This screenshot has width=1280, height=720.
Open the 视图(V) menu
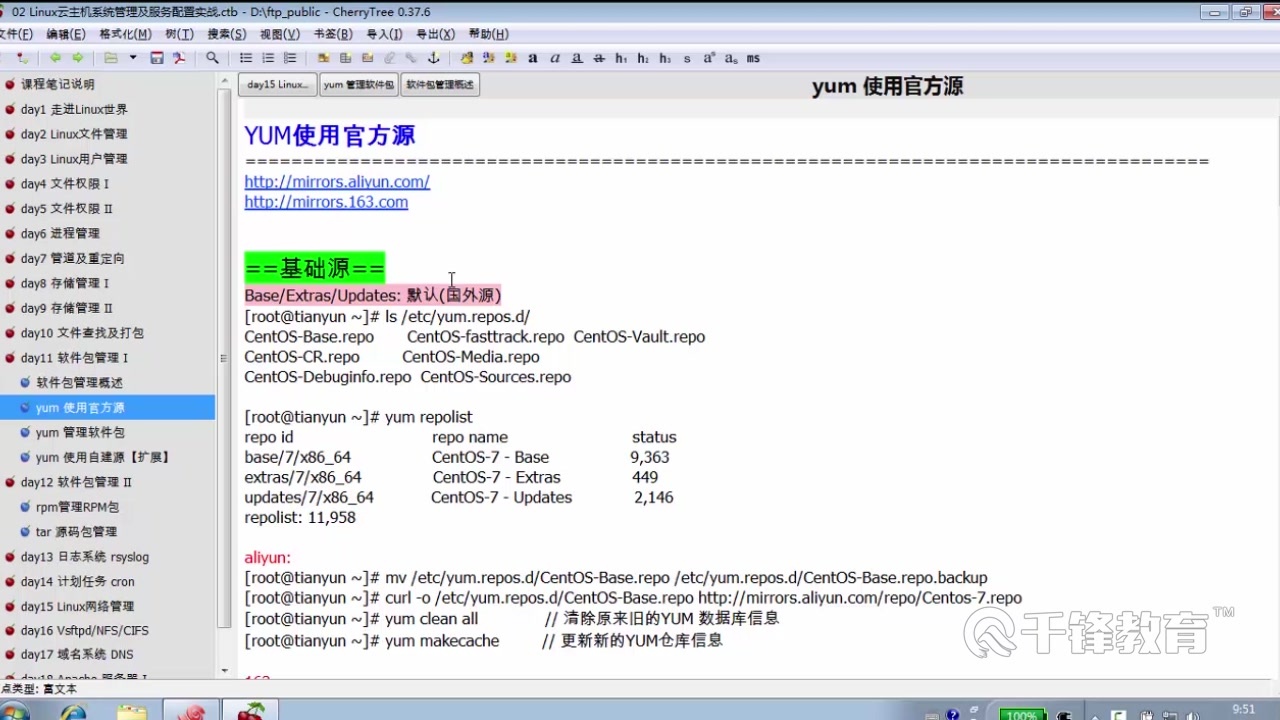point(280,34)
